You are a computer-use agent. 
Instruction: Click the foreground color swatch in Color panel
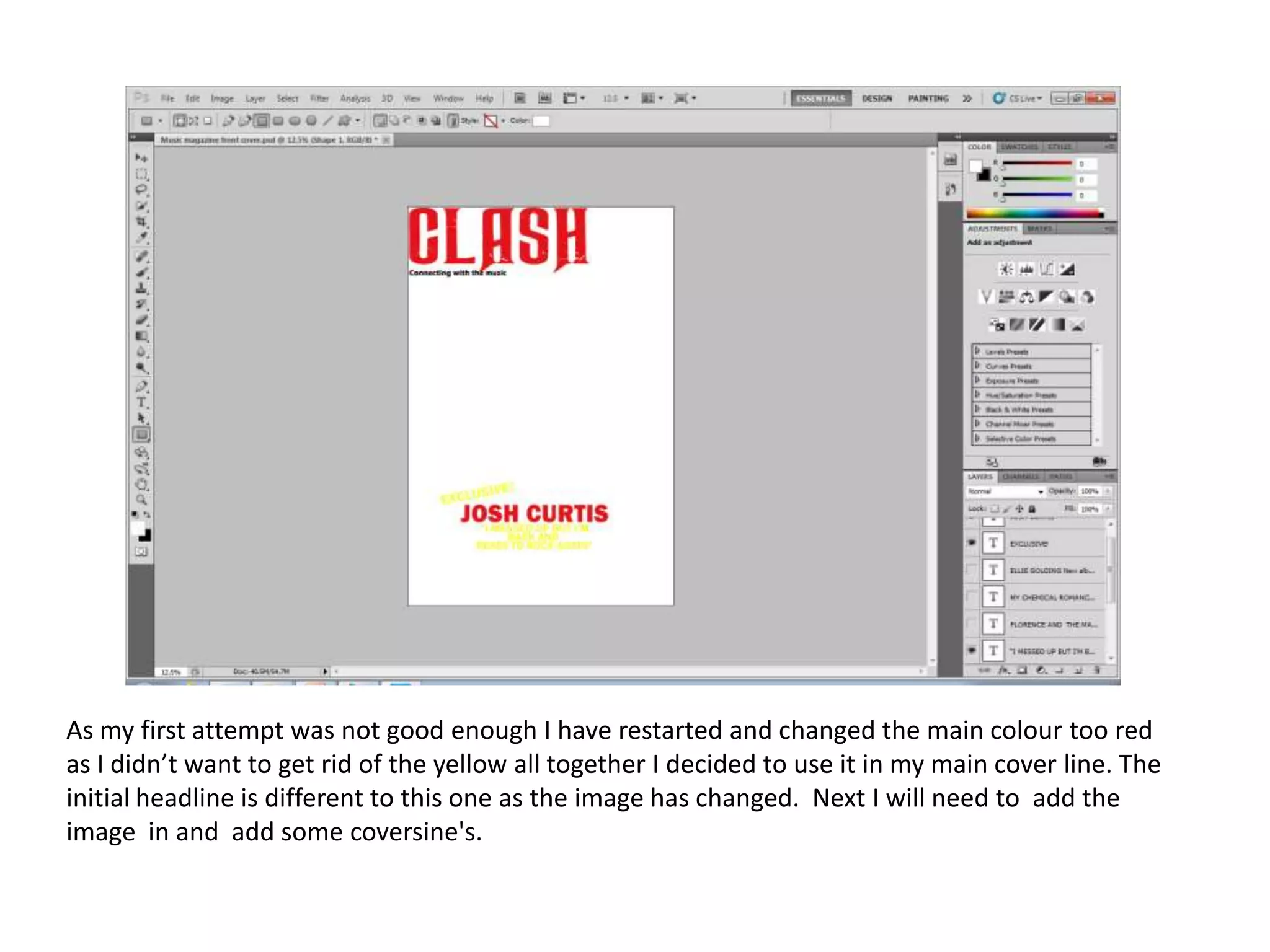coord(976,166)
